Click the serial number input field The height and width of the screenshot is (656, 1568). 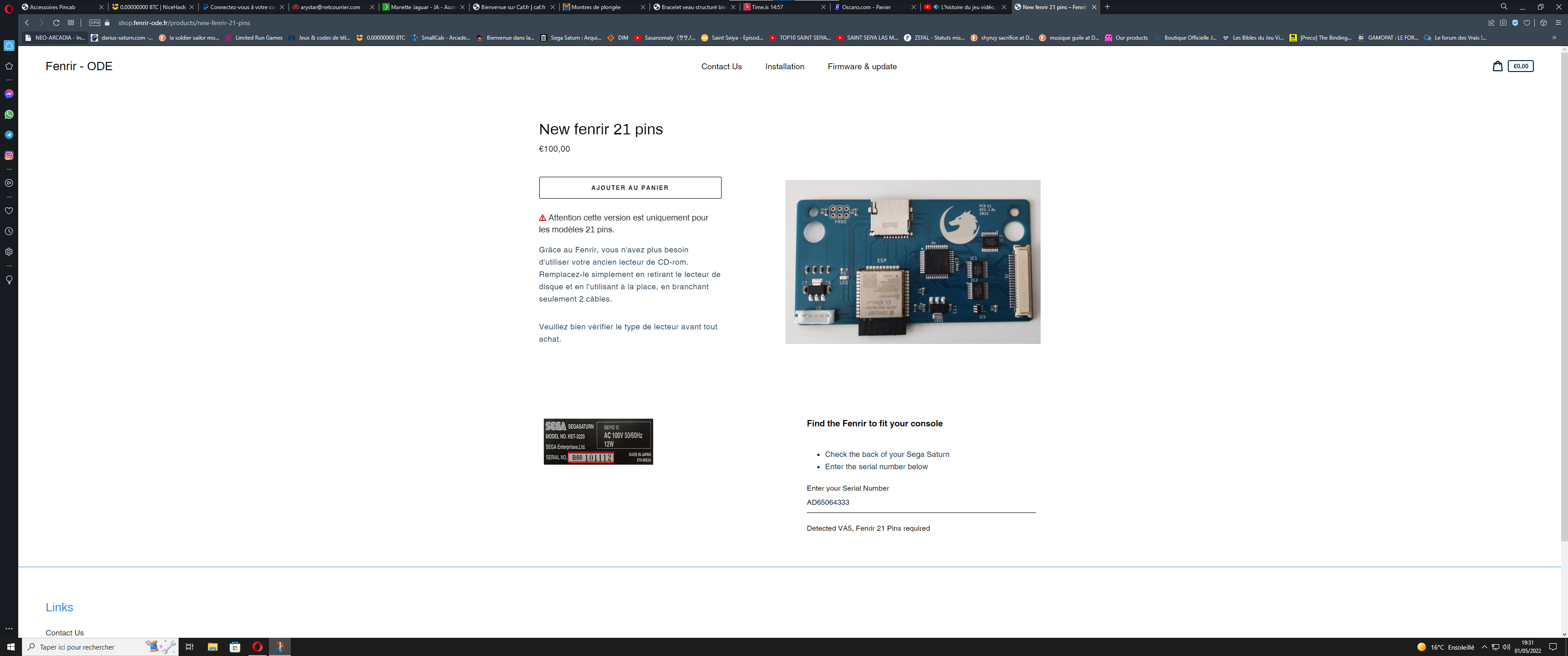920,502
